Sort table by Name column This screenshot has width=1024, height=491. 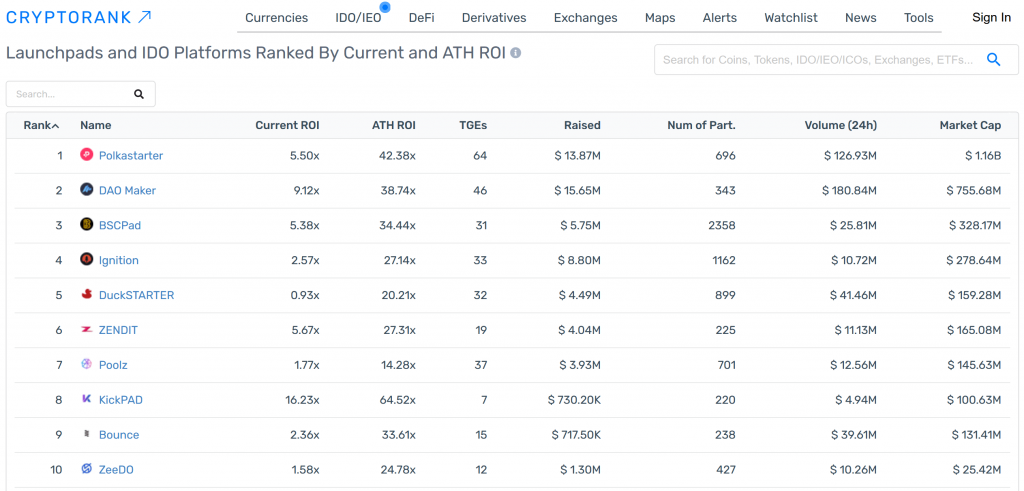click(x=95, y=125)
